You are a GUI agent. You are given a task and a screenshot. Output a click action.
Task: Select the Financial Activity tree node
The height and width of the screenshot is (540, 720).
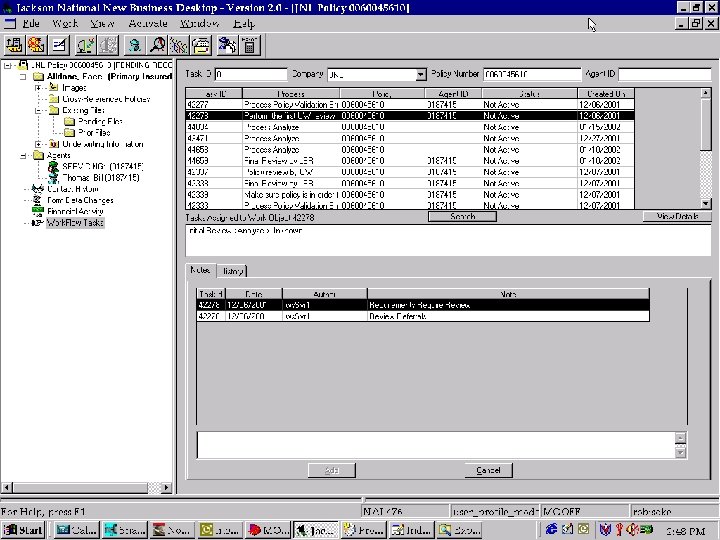click(74, 211)
